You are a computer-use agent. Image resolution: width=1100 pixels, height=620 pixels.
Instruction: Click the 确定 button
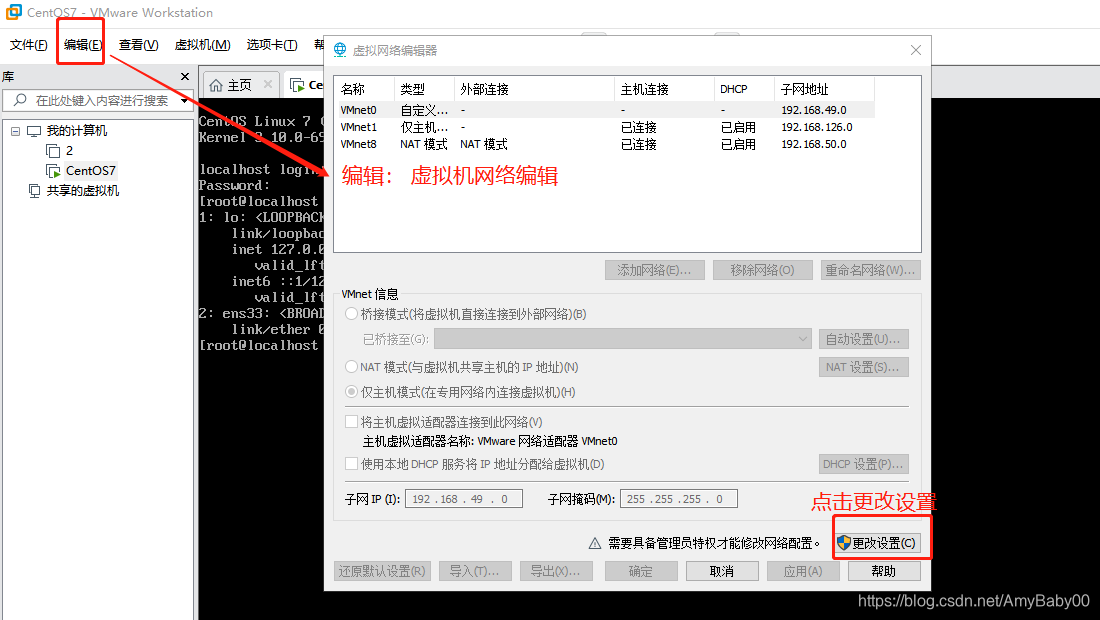[640, 571]
